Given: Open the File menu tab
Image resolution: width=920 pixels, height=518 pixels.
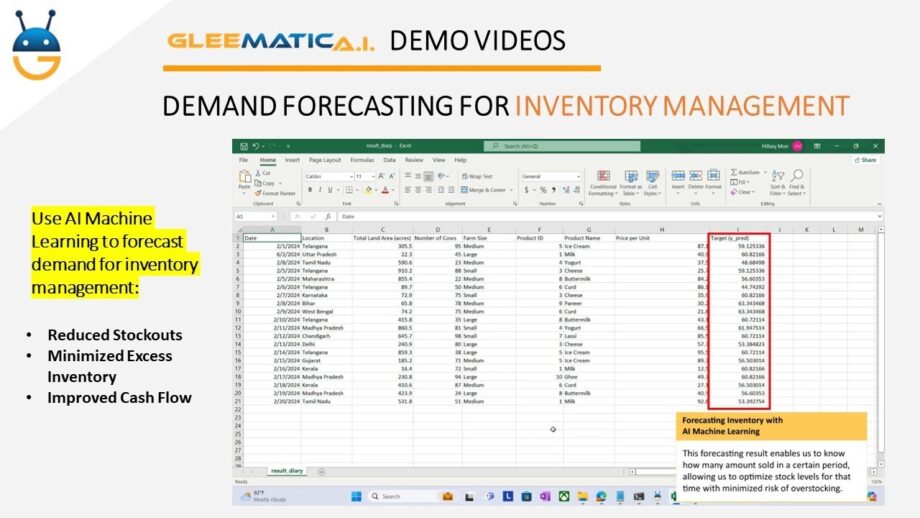Looking at the screenshot, I should (243, 160).
